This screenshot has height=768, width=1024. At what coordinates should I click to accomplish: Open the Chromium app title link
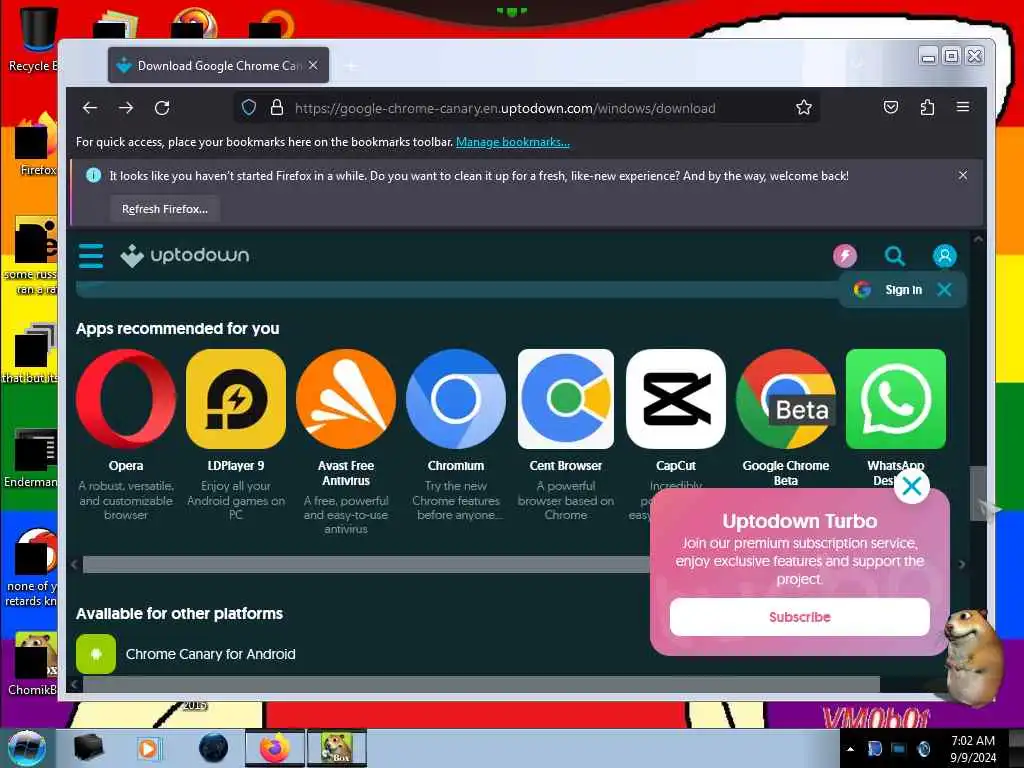(456, 466)
